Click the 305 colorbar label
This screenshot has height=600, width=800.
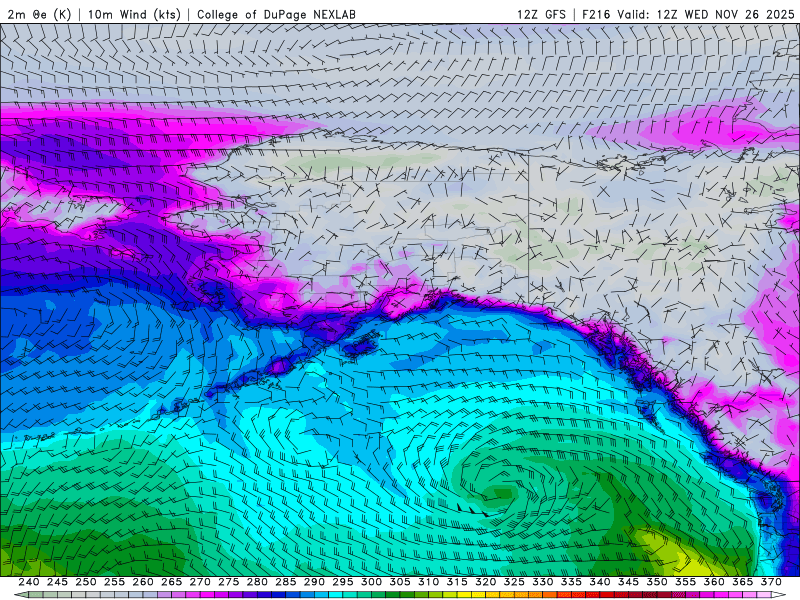(x=400, y=582)
